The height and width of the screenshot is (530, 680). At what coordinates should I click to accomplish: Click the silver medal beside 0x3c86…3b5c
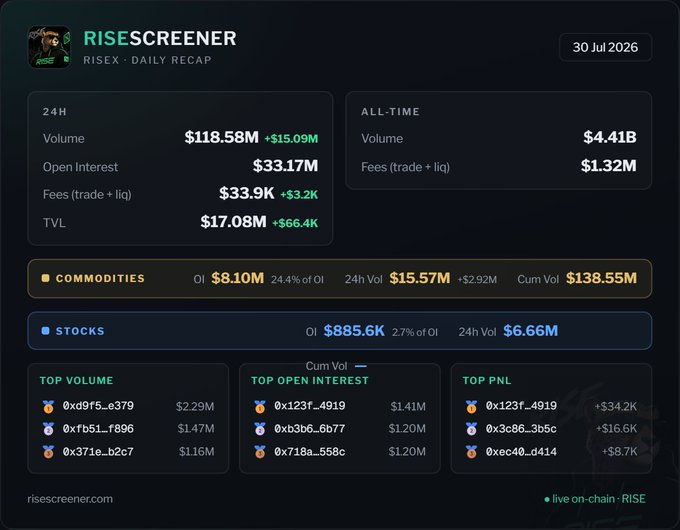coord(471,429)
